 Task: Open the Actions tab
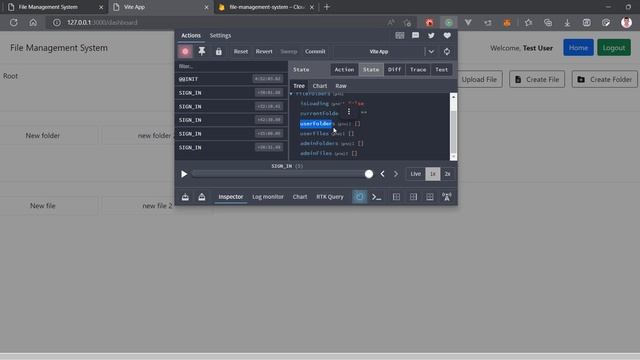pos(191,36)
